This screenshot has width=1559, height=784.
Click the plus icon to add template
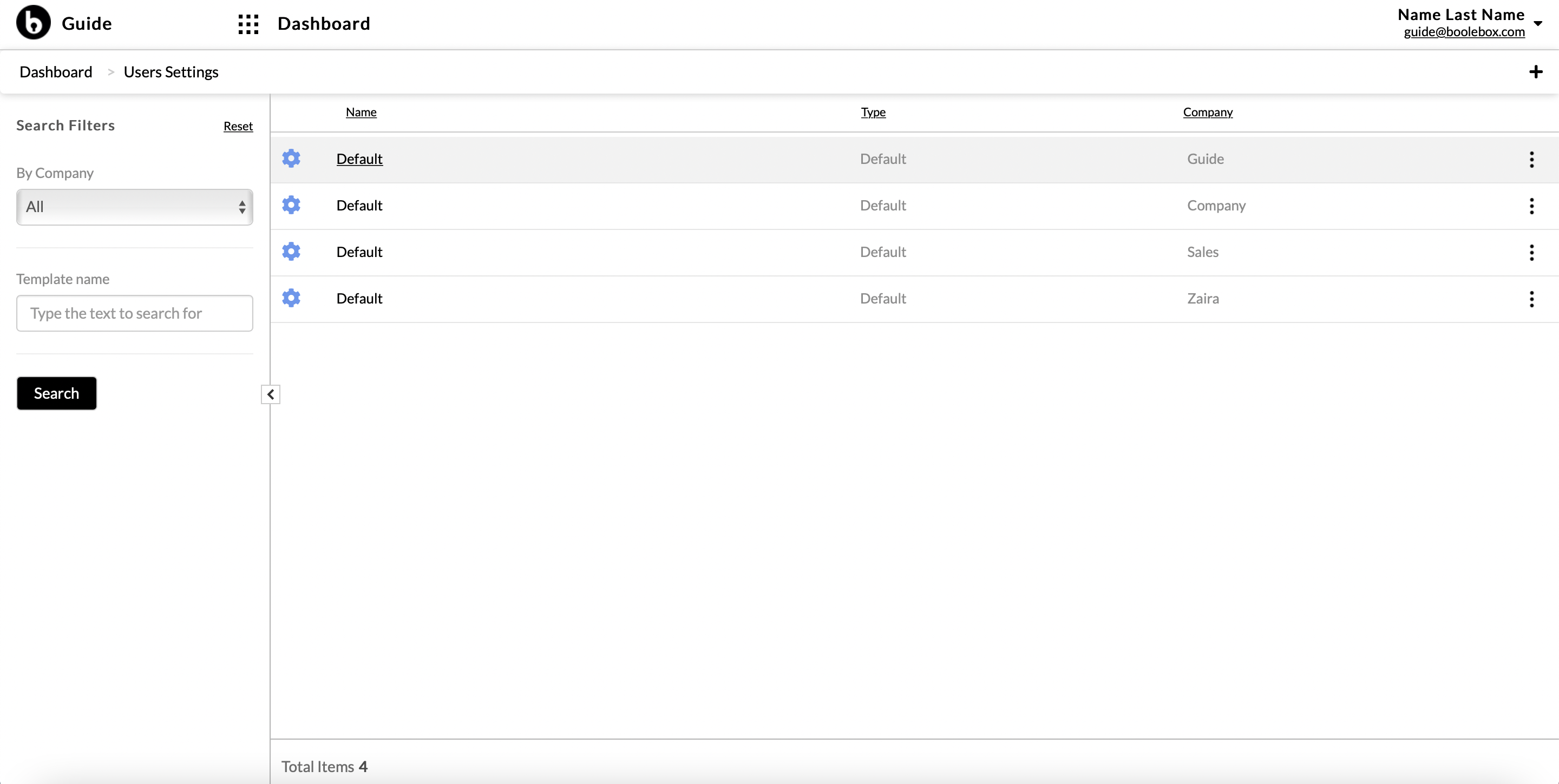[1535, 72]
